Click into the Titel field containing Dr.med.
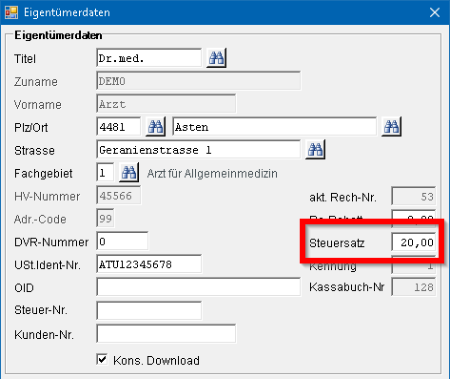This screenshot has height=379, width=450. tap(149, 58)
